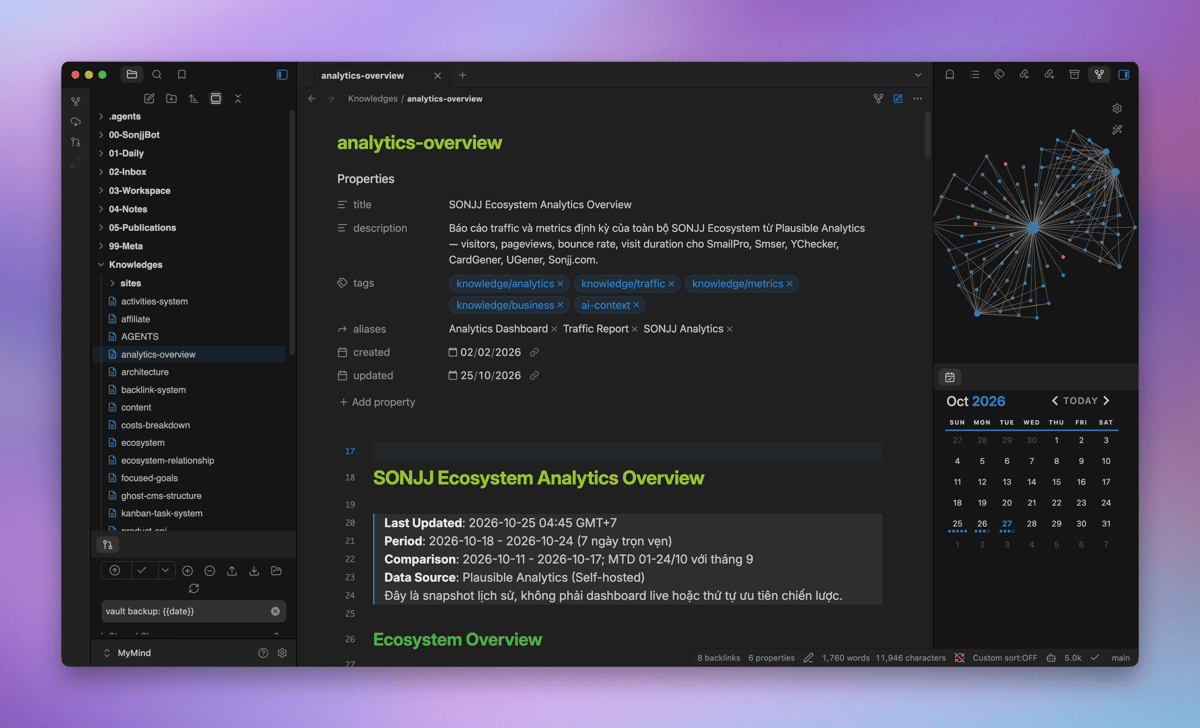Screen dimensions: 1200x728
Task: Expand the 00-SonjjBot folder
Action: pyautogui.click(x=101, y=135)
